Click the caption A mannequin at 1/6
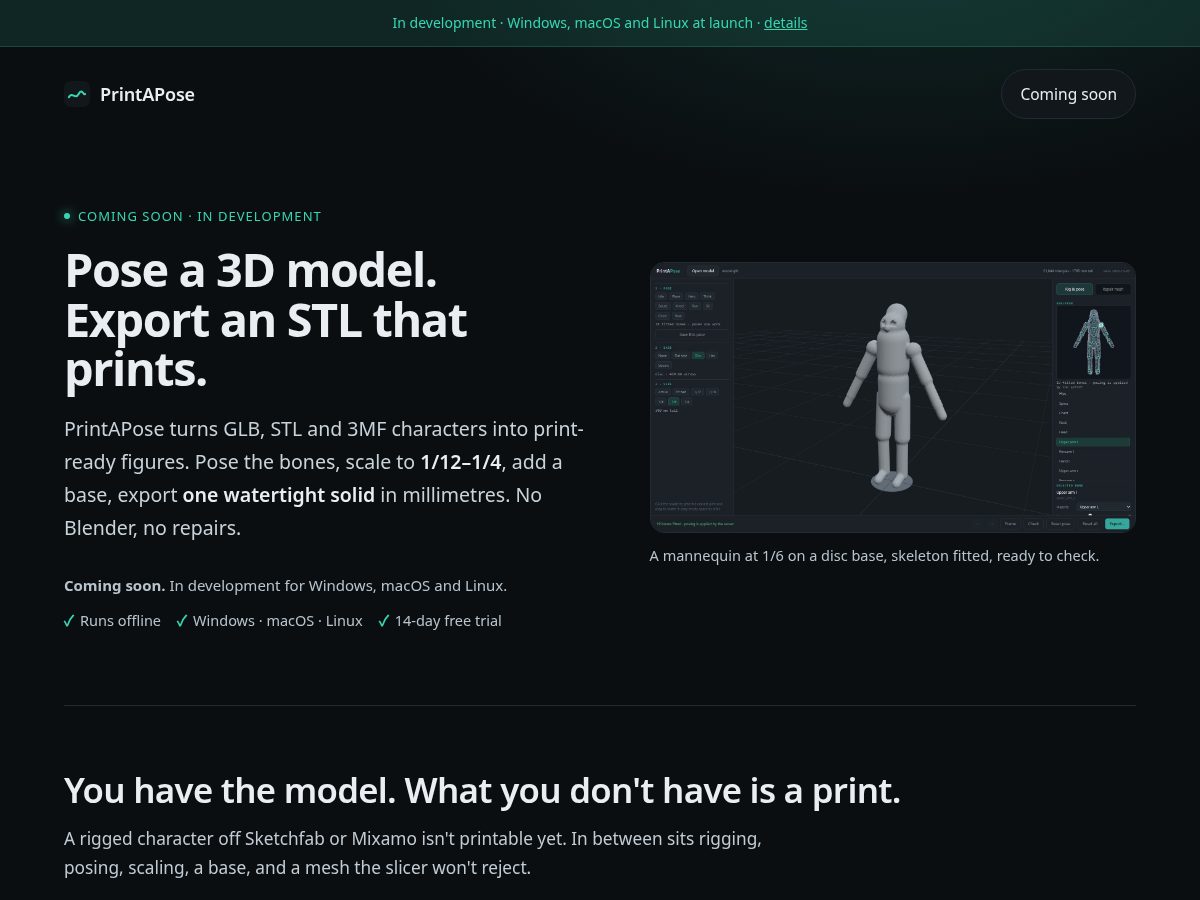Image resolution: width=1200 pixels, height=900 pixels. tap(874, 556)
